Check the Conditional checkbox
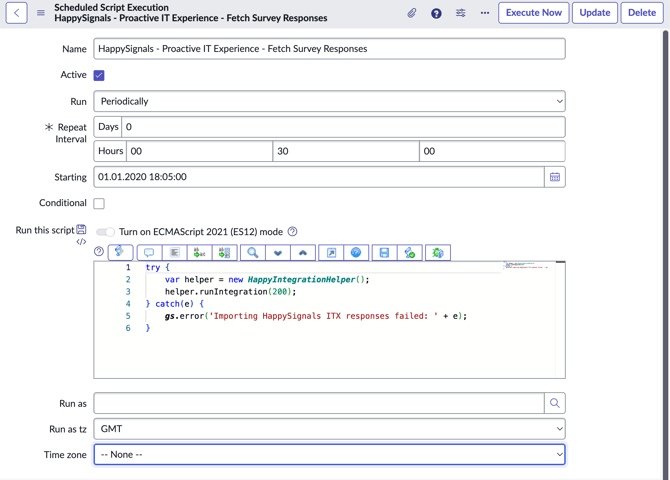This screenshot has height=480, width=670. (99, 203)
